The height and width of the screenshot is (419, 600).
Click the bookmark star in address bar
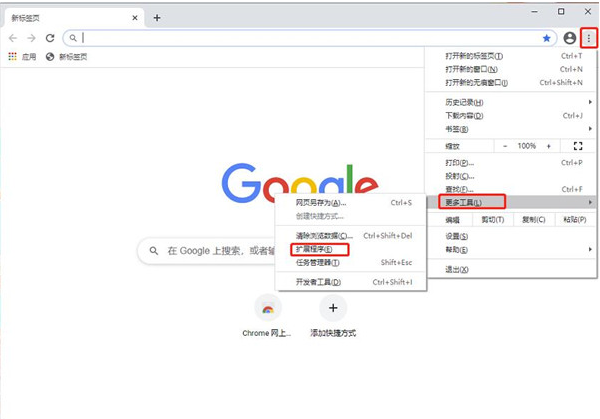click(546, 38)
